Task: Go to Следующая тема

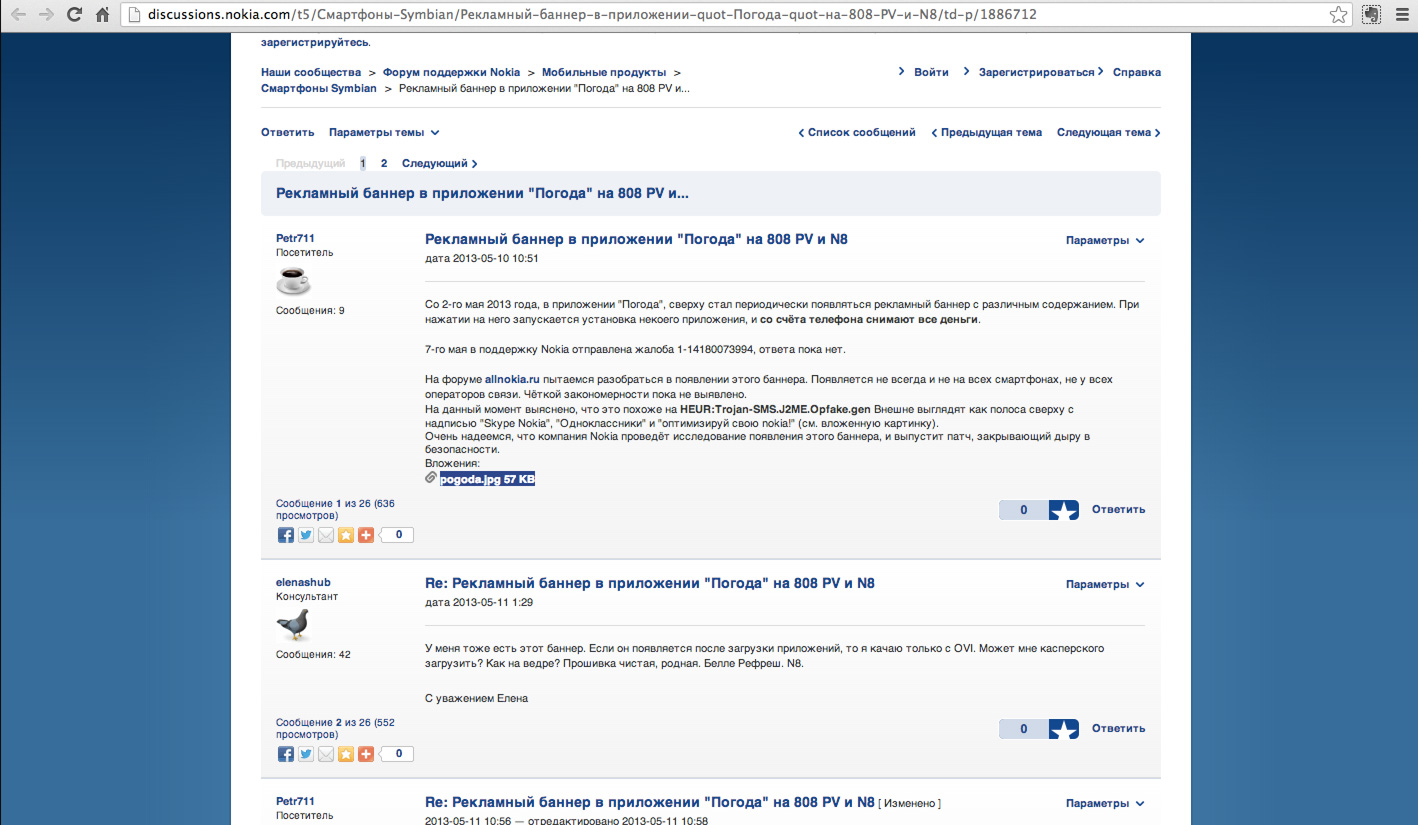Action: point(1109,132)
